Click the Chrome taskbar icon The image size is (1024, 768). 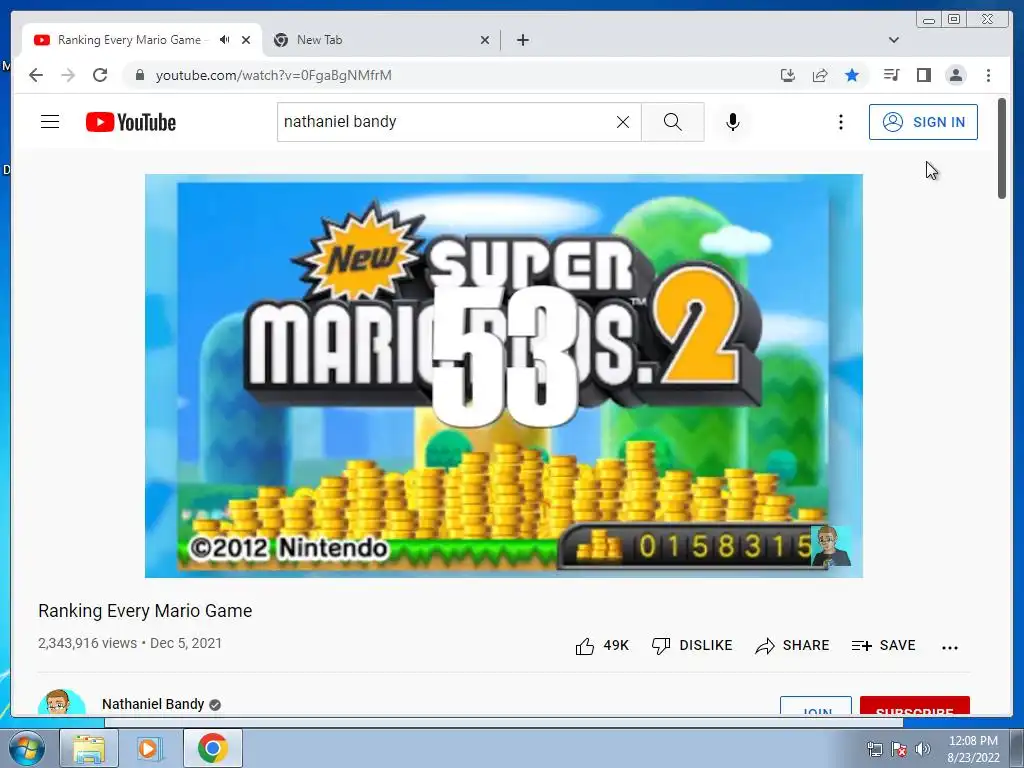tap(212, 748)
